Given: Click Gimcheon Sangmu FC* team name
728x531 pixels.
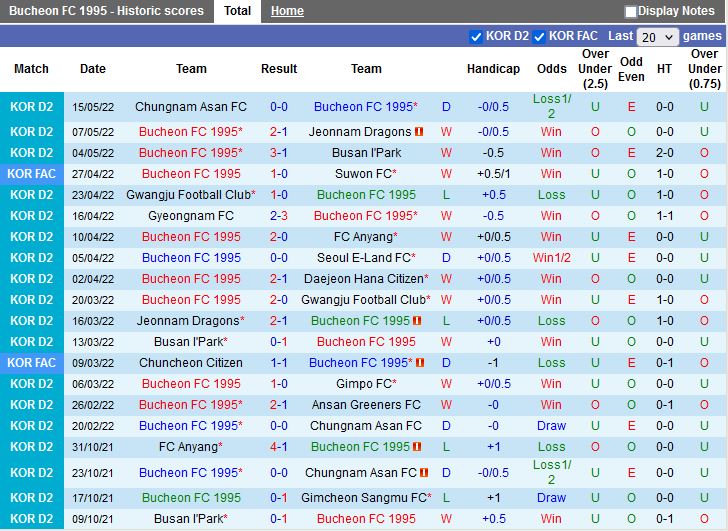Looking at the screenshot, I should [366, 498].
